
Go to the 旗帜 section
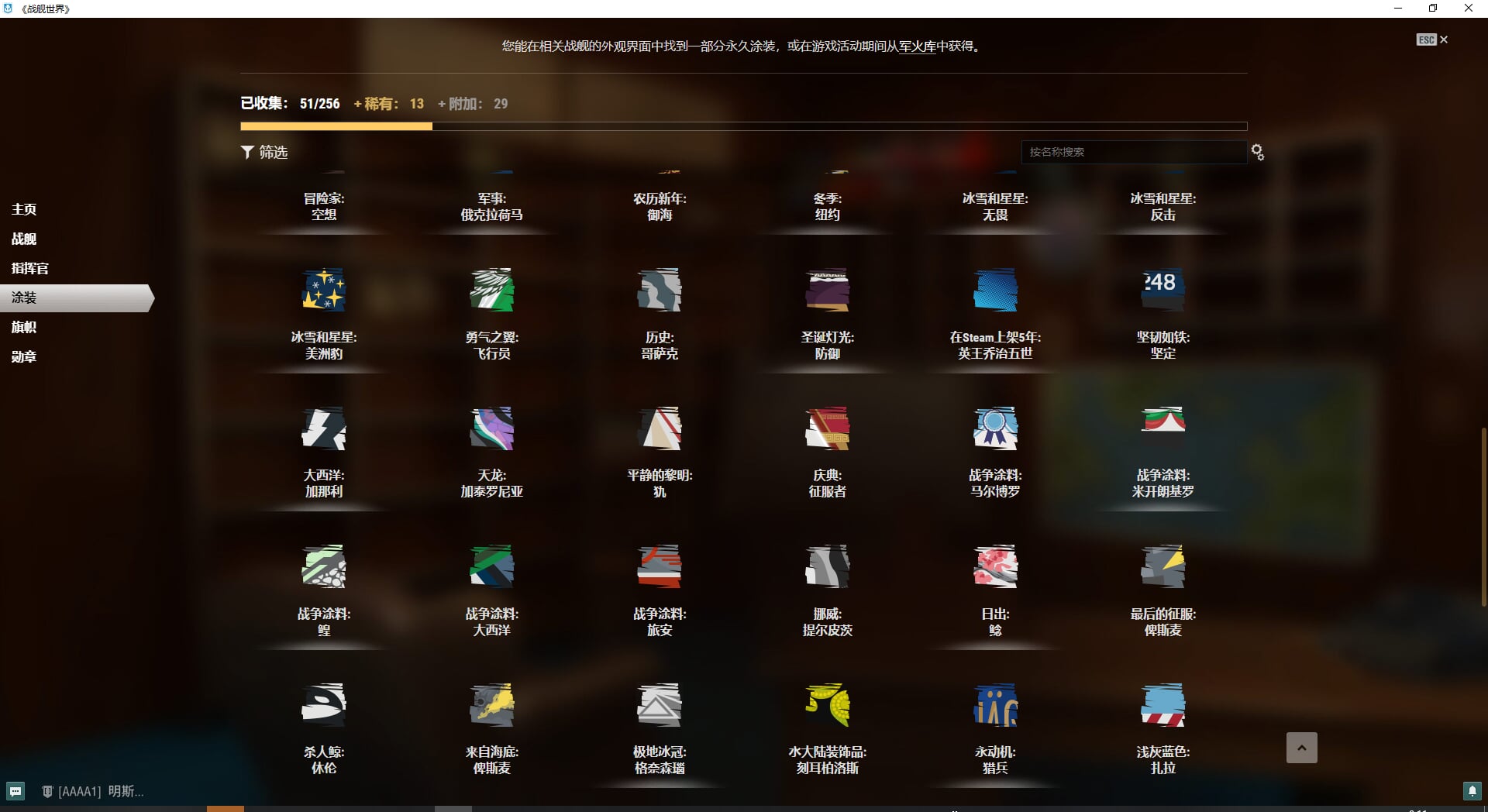pos(24,327)
